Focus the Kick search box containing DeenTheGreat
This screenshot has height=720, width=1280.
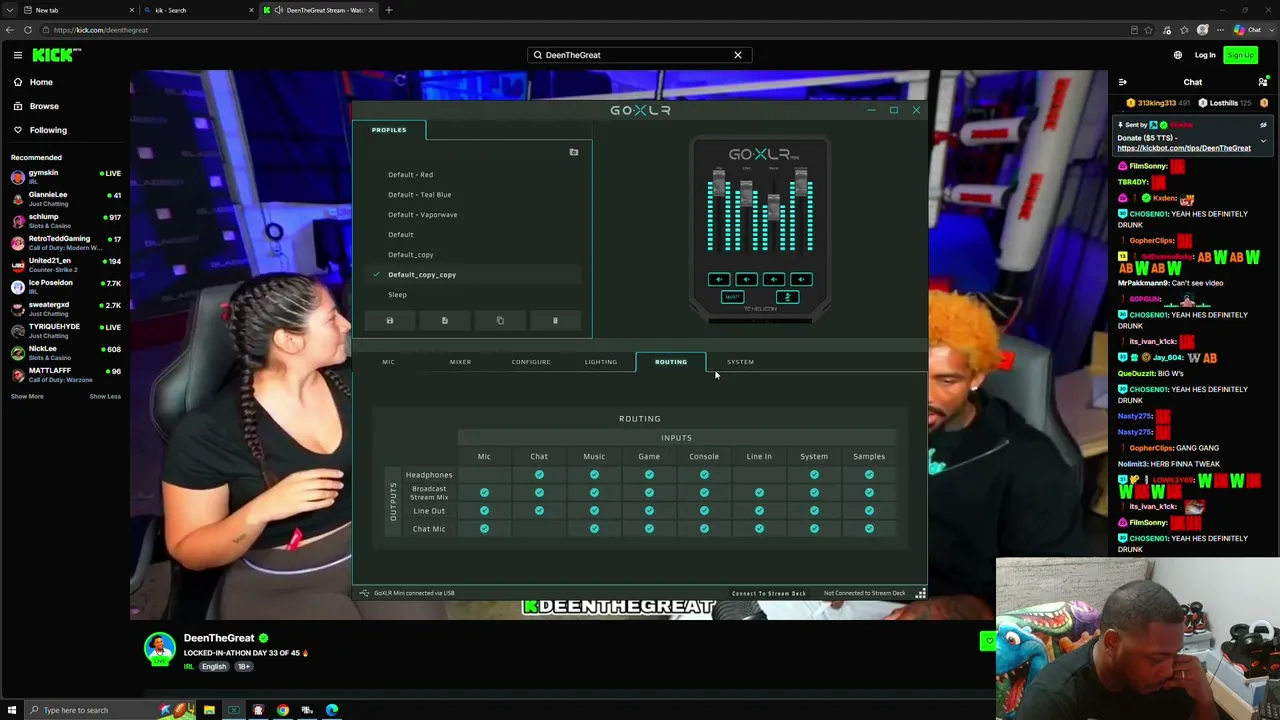(x=640, y=55)
